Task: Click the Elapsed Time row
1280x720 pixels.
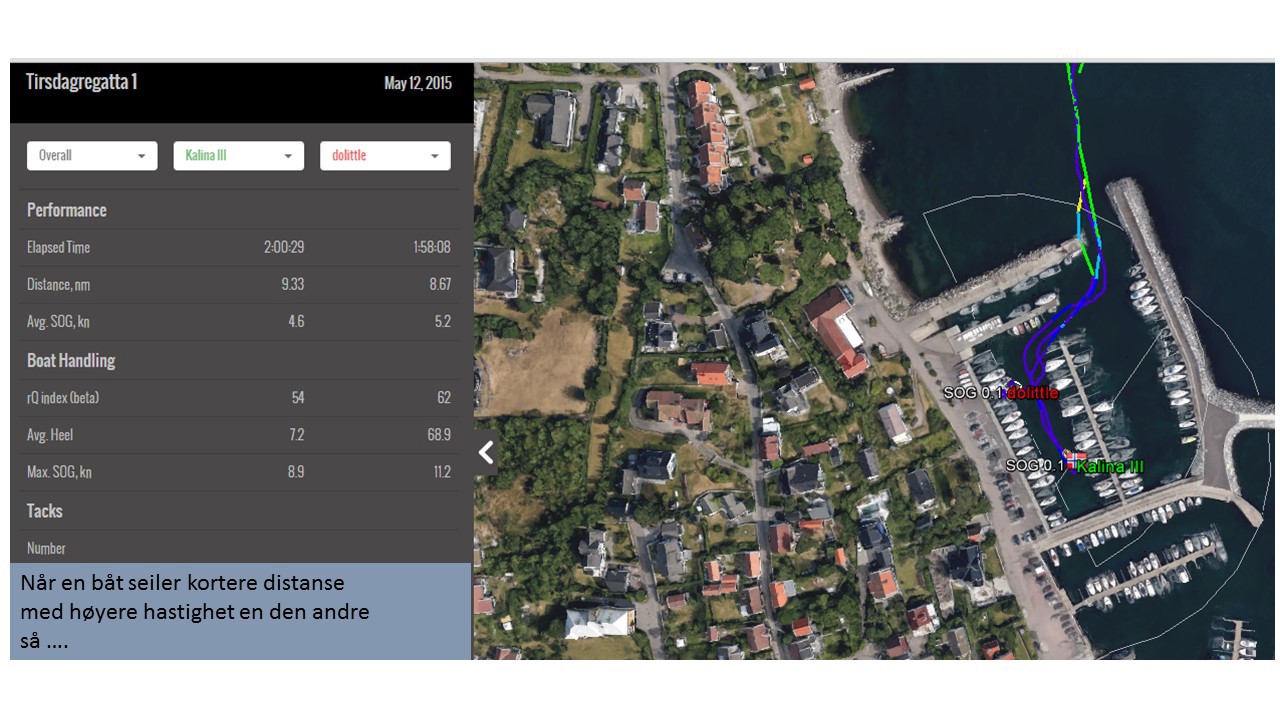Action: click(x=239, y=247)
